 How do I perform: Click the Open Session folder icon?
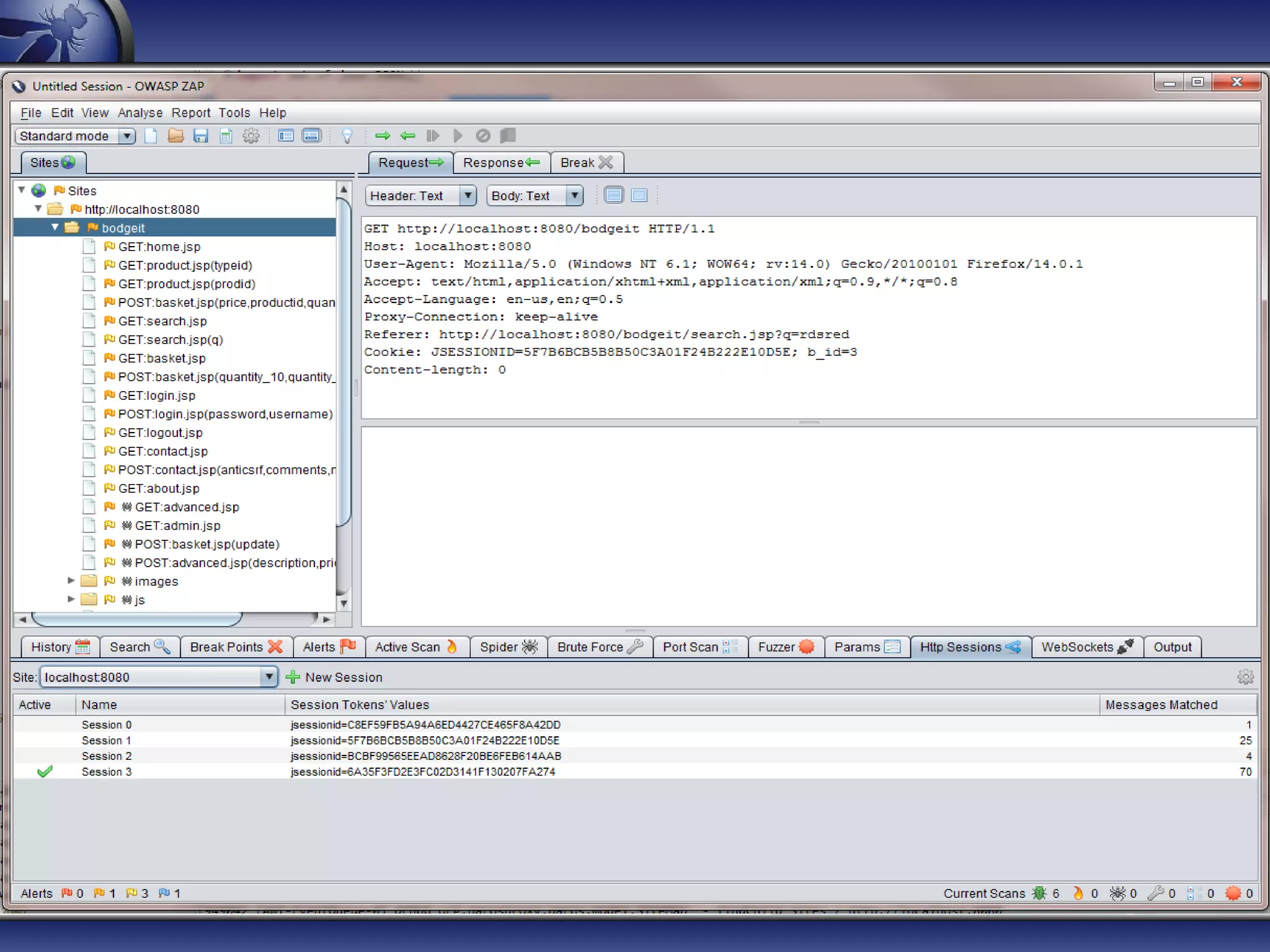[x=175, y=136]
